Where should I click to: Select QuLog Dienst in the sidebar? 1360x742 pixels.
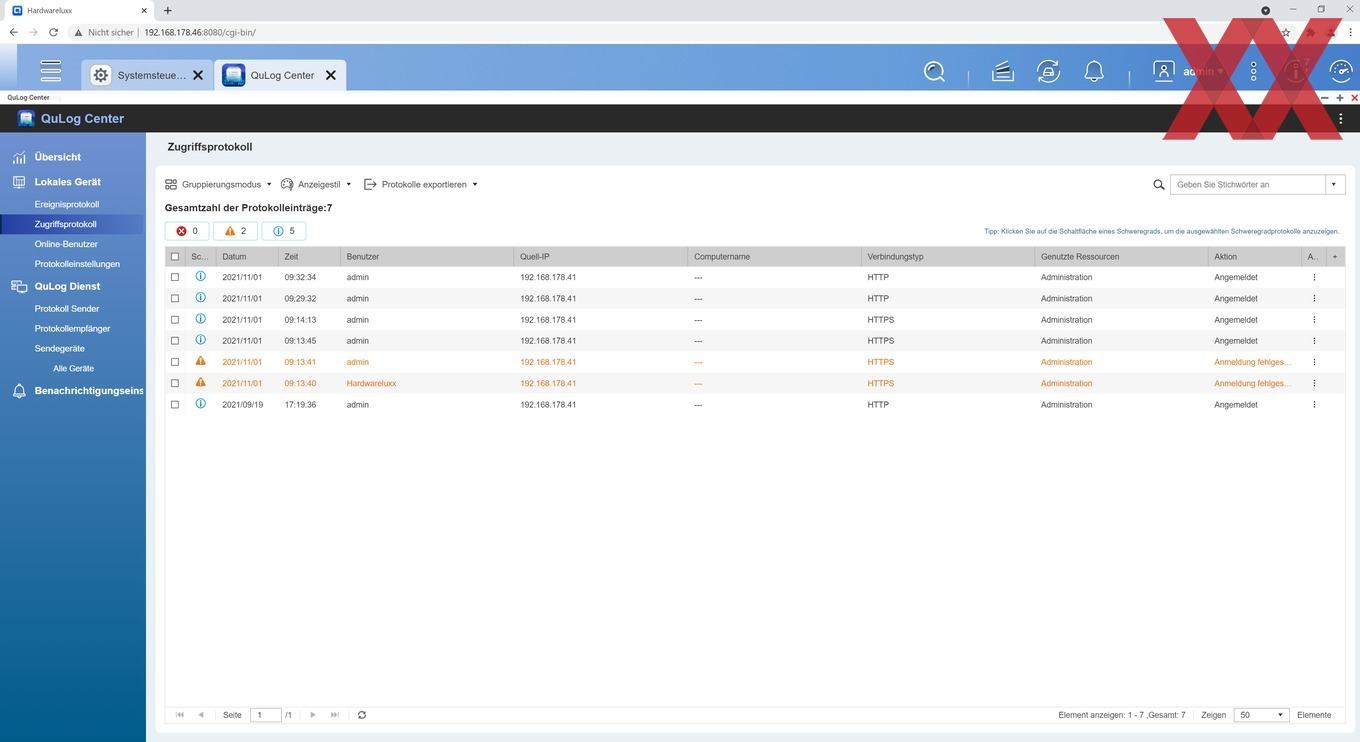(67, 286)
